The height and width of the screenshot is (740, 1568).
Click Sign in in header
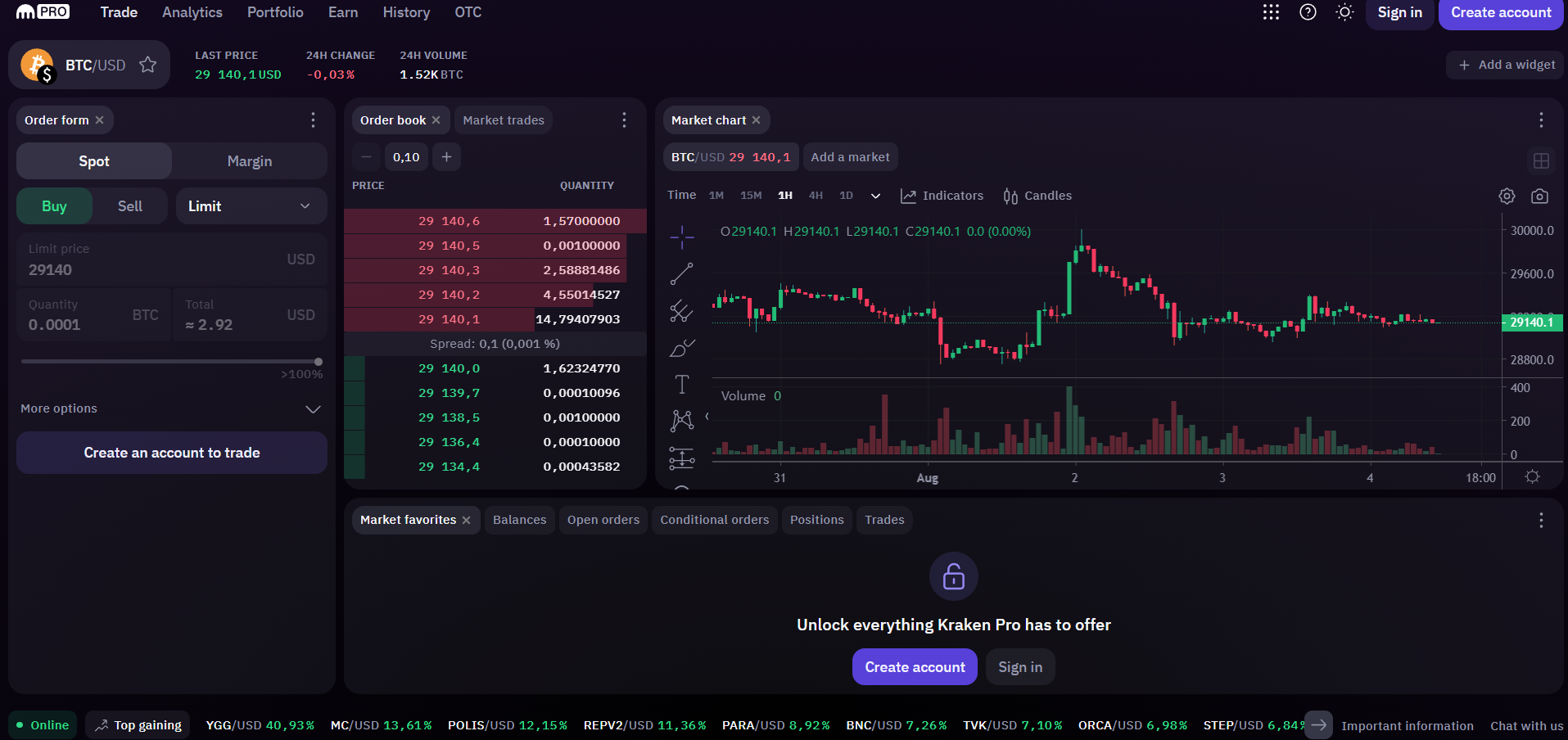coord(1399,12)
